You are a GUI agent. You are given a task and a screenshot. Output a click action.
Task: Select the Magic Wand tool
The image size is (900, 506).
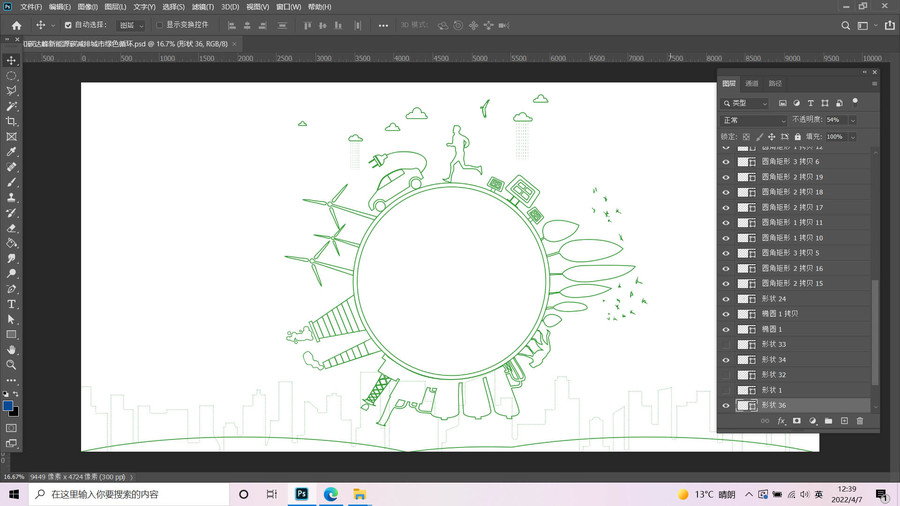(x=11, y=106)
